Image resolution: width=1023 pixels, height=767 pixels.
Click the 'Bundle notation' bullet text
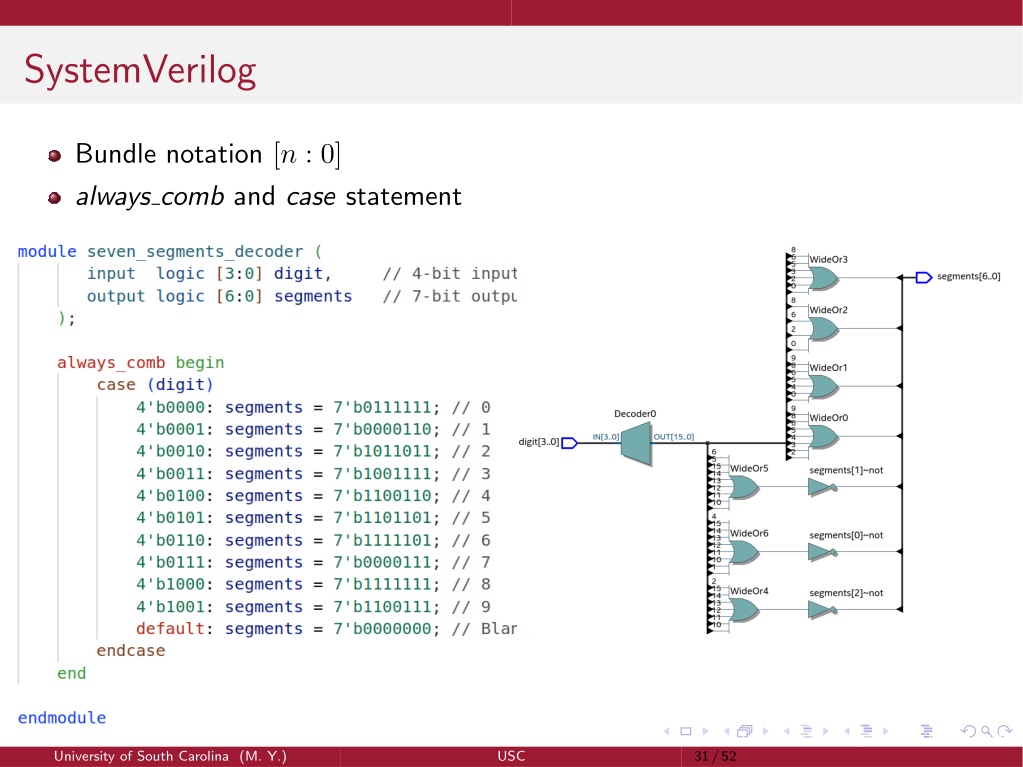point(207,155)
